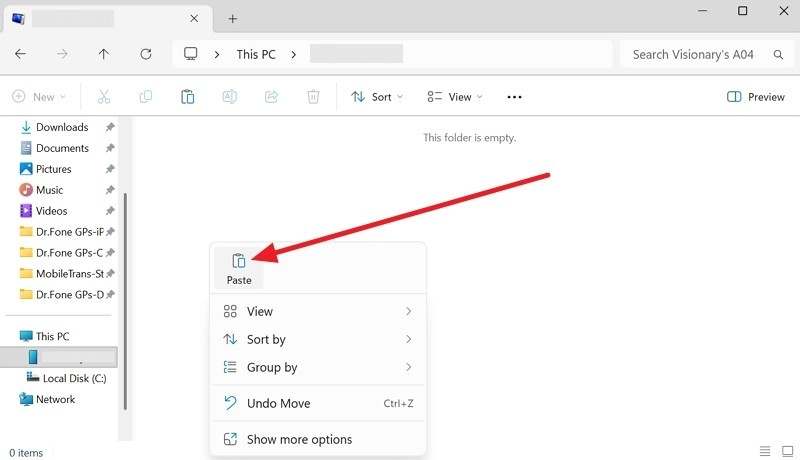Click the Share toolbar icon

click(271, 96)
